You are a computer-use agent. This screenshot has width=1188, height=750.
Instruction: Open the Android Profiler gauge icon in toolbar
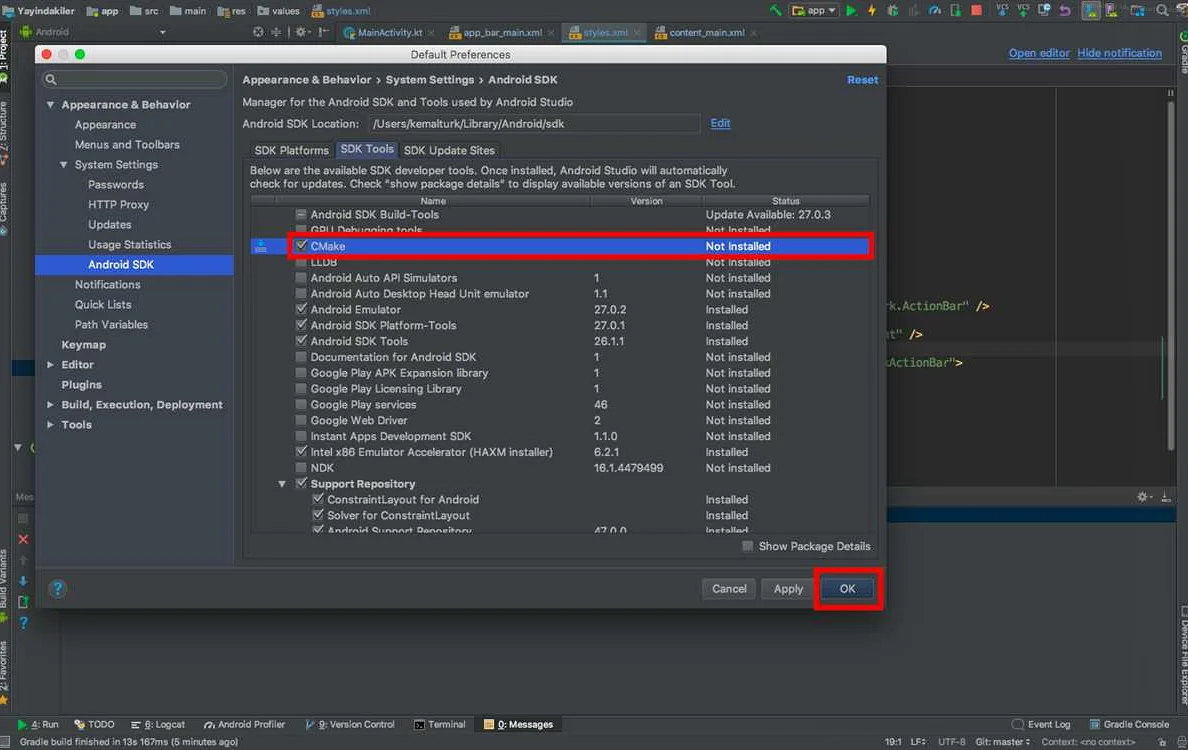(x=933, y=10)
